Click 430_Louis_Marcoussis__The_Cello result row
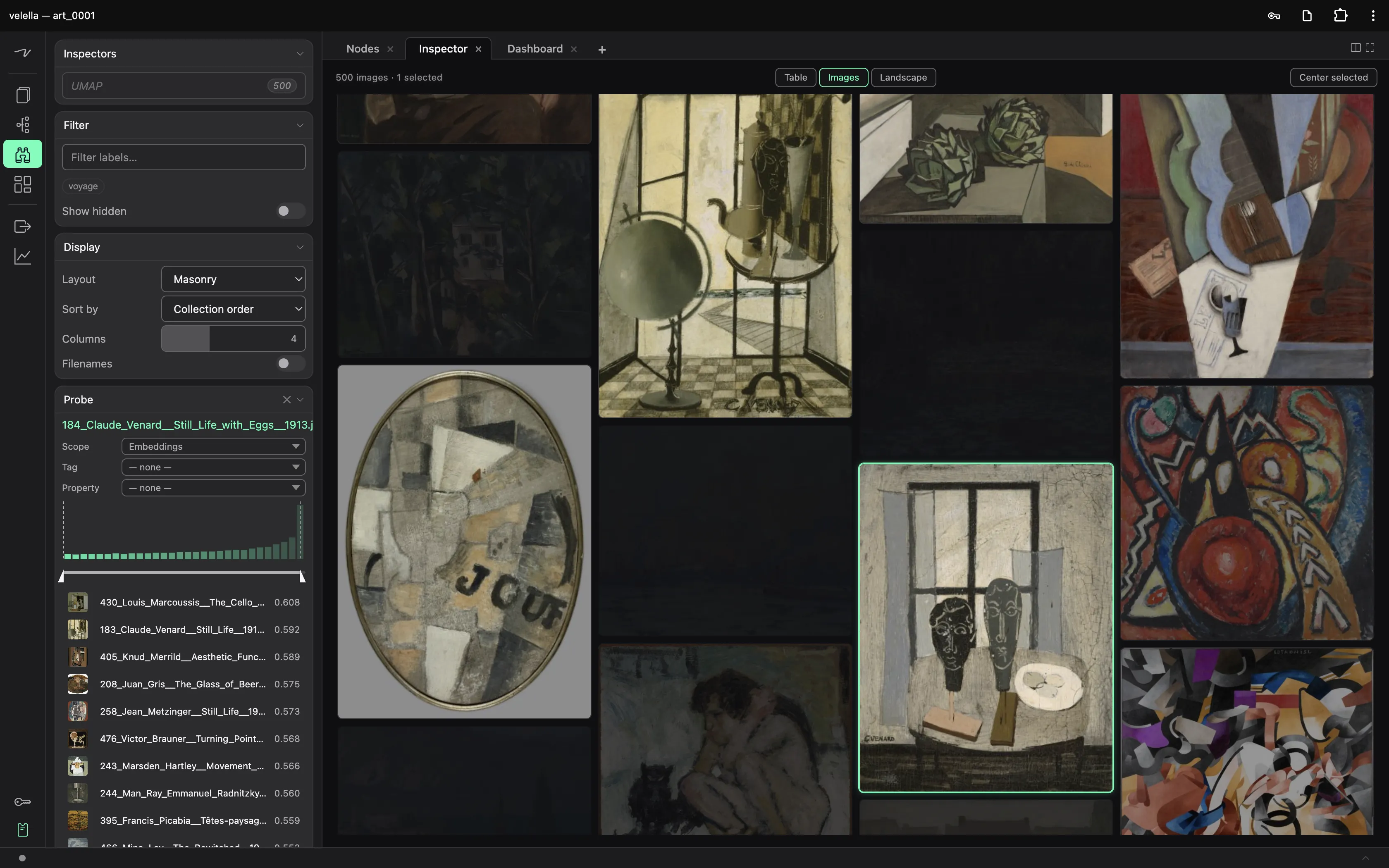Viewport: 1389px width, 868px height. click(184, 602)
